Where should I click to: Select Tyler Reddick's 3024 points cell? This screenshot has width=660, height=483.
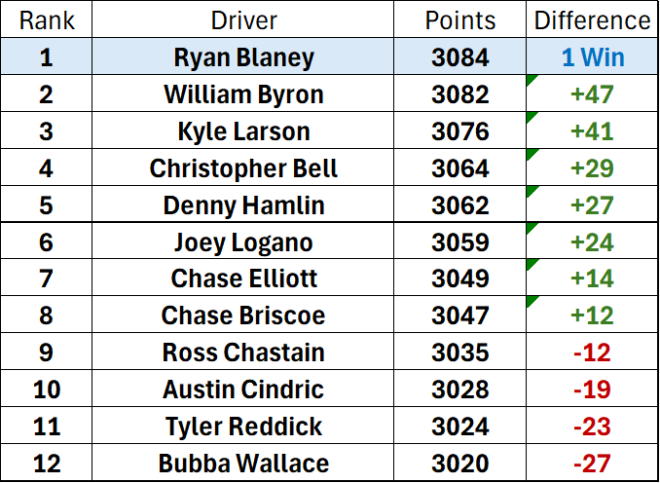460,426
